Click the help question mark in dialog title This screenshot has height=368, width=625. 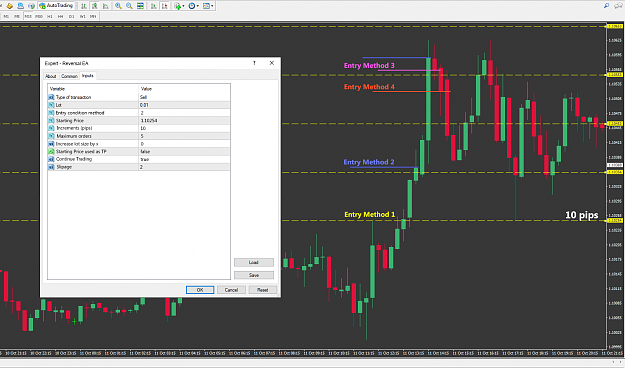[254, 63]
